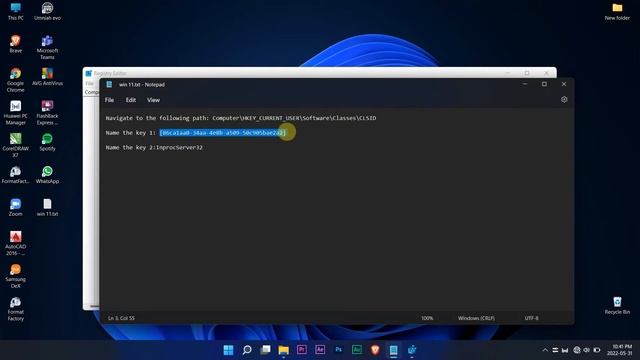640x360 pixels.
Task: Open the taskbar clock and date
Action: [619, 350]
